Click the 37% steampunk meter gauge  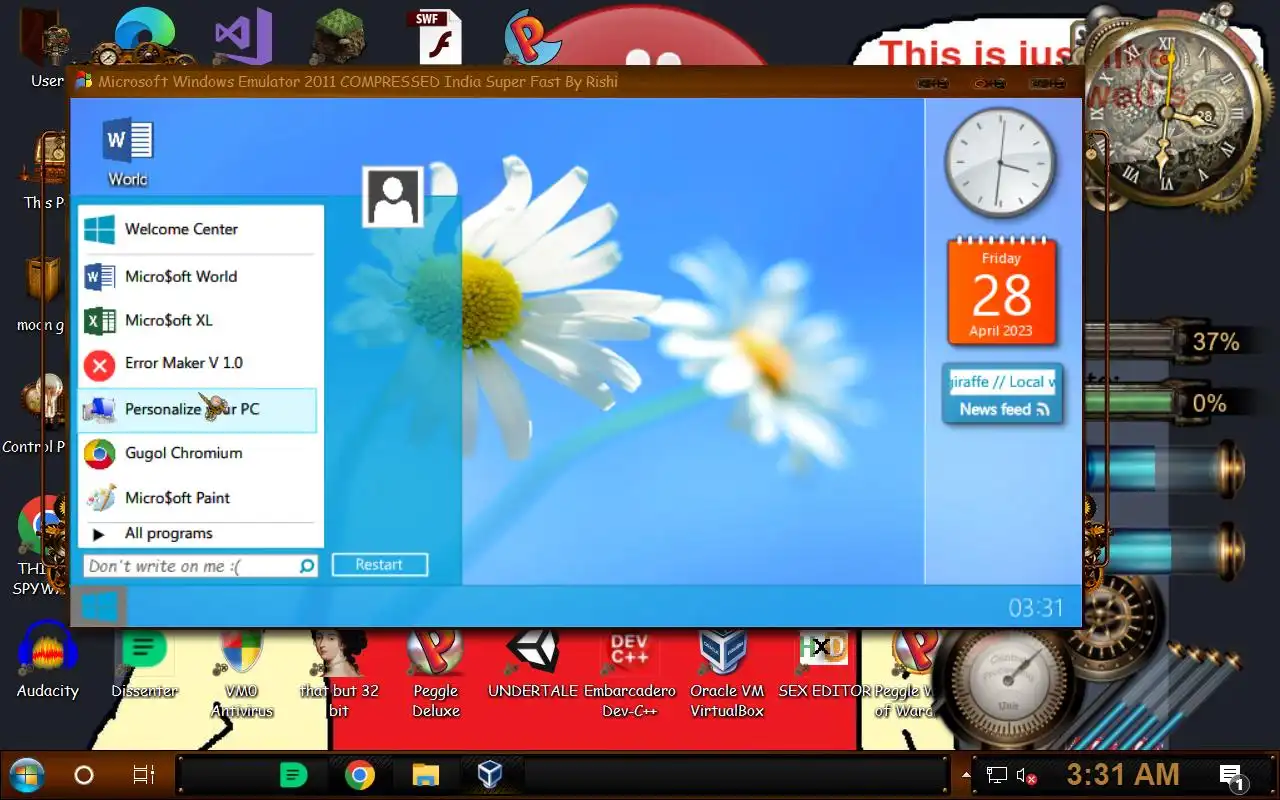click(x=1166, y=342)
